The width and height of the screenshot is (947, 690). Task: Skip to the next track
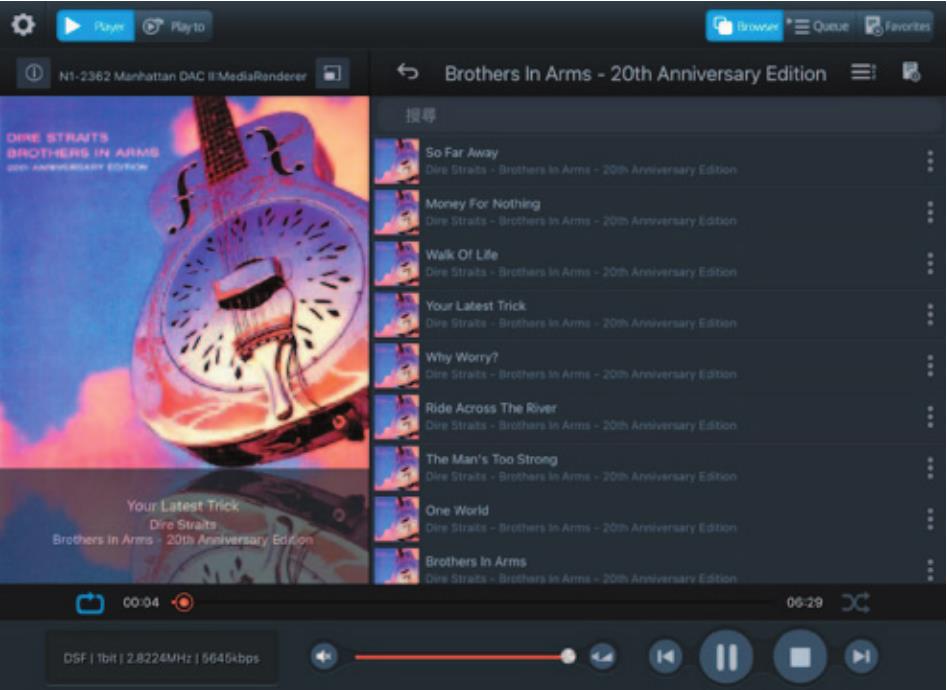click(860, 656)
